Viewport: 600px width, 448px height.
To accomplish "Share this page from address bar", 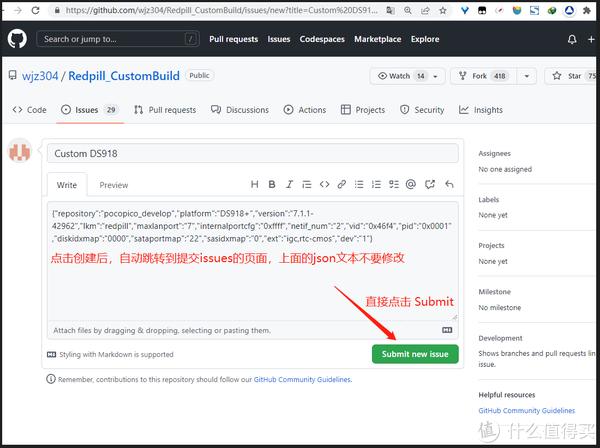I will click(425, 10).
